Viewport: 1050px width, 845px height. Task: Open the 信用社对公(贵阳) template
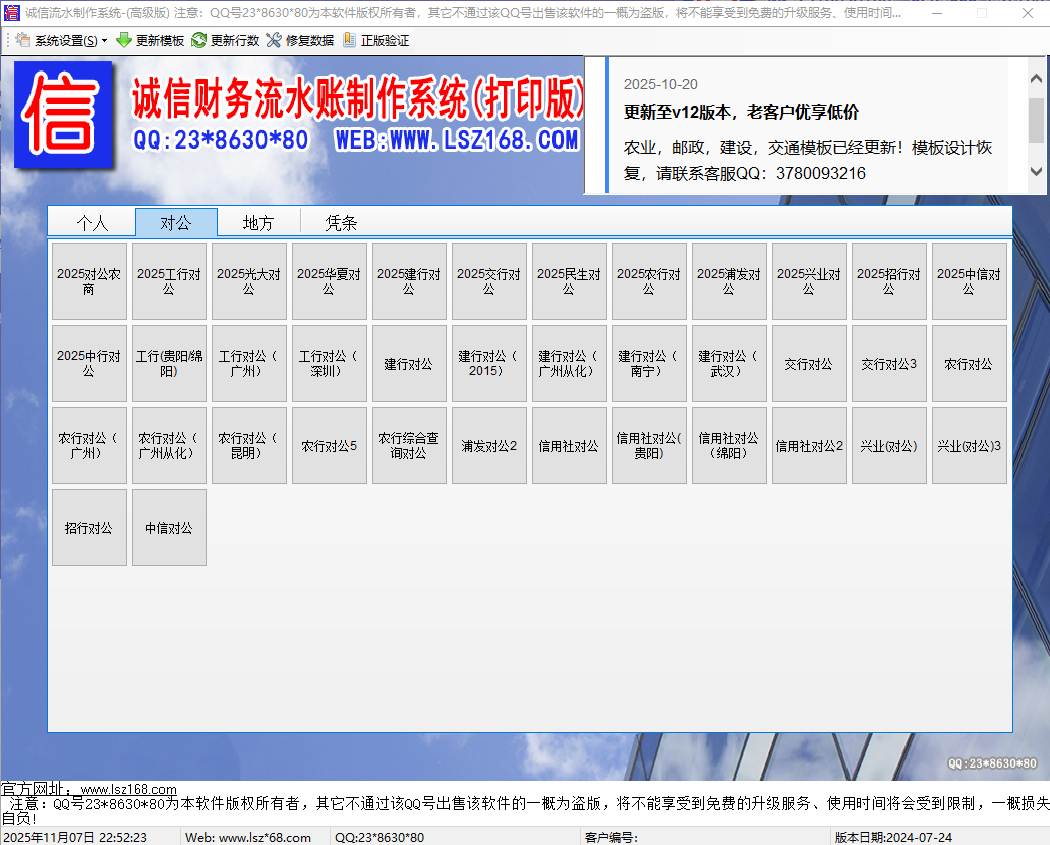pos(649,445)
